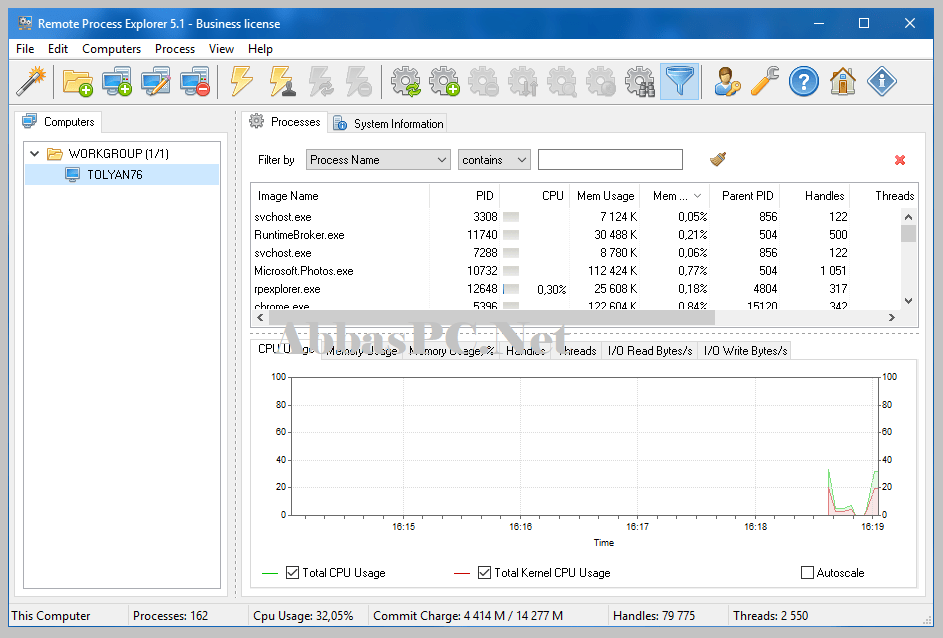Screen dimensions: 943x638
Task: Click process list scroll up arrow
Action: click(x=908, y=216)
